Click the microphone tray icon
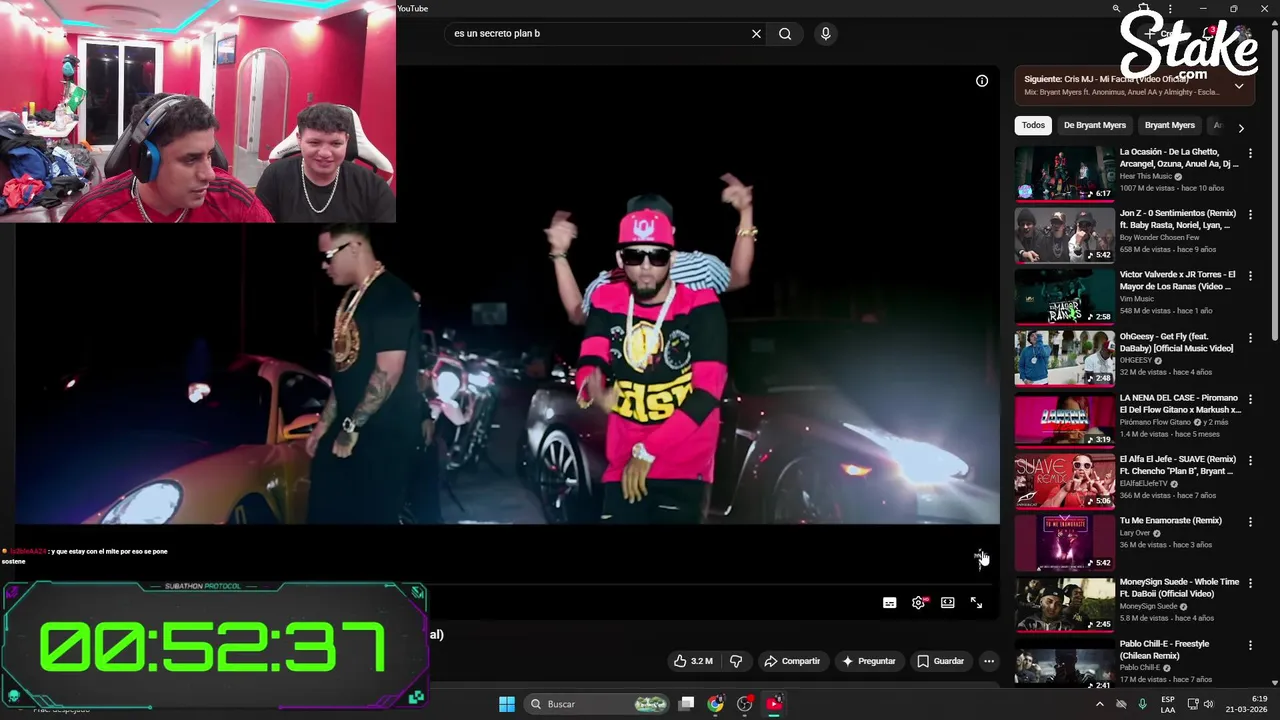Viewport: 1280px width, 720px height. point(1142,704)
